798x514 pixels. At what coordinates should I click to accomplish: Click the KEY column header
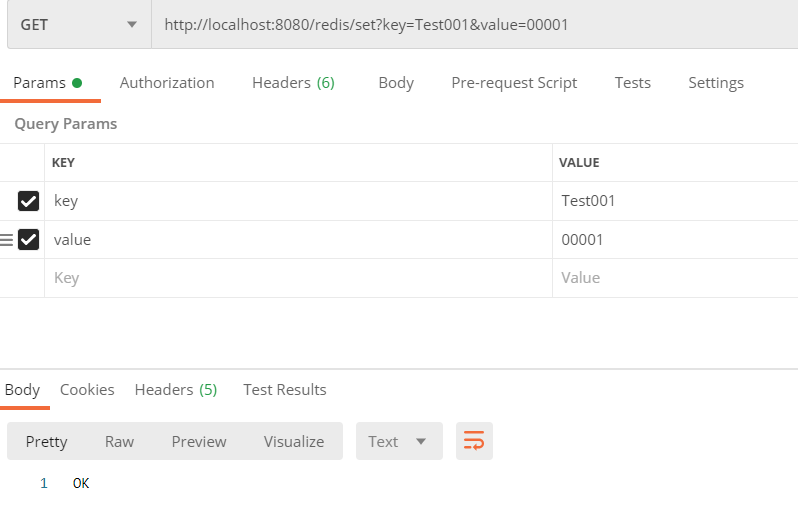[63, 163]
